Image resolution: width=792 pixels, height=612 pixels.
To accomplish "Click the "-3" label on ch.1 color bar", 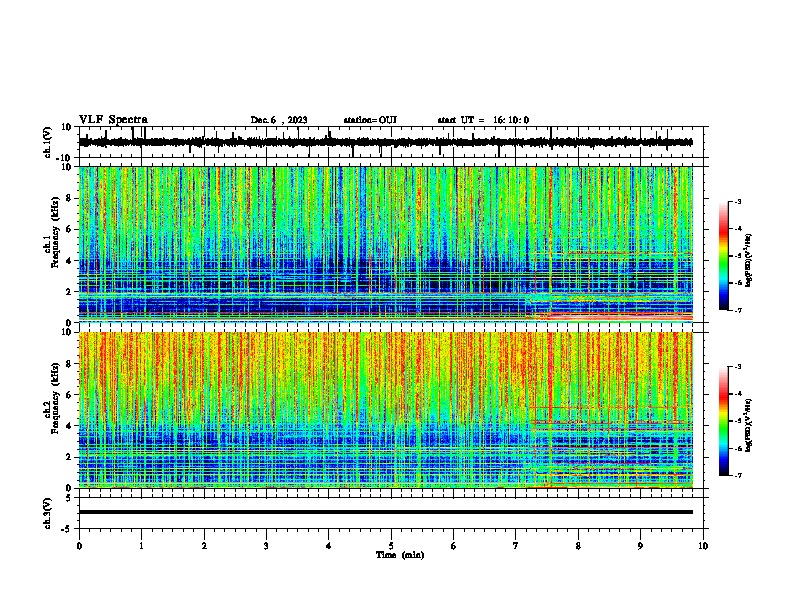I will coord(738,201).
